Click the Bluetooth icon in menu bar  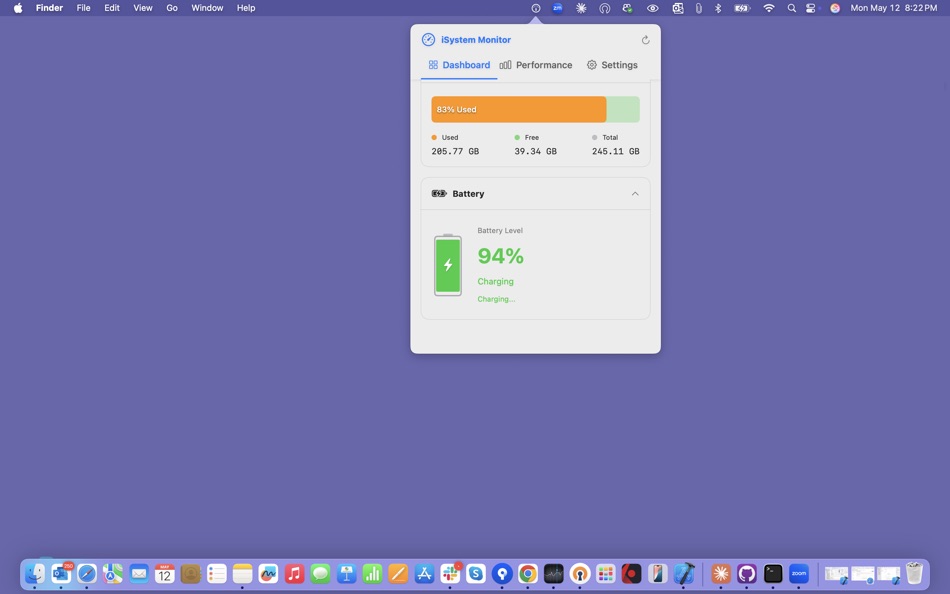click(x=717, y=7)
